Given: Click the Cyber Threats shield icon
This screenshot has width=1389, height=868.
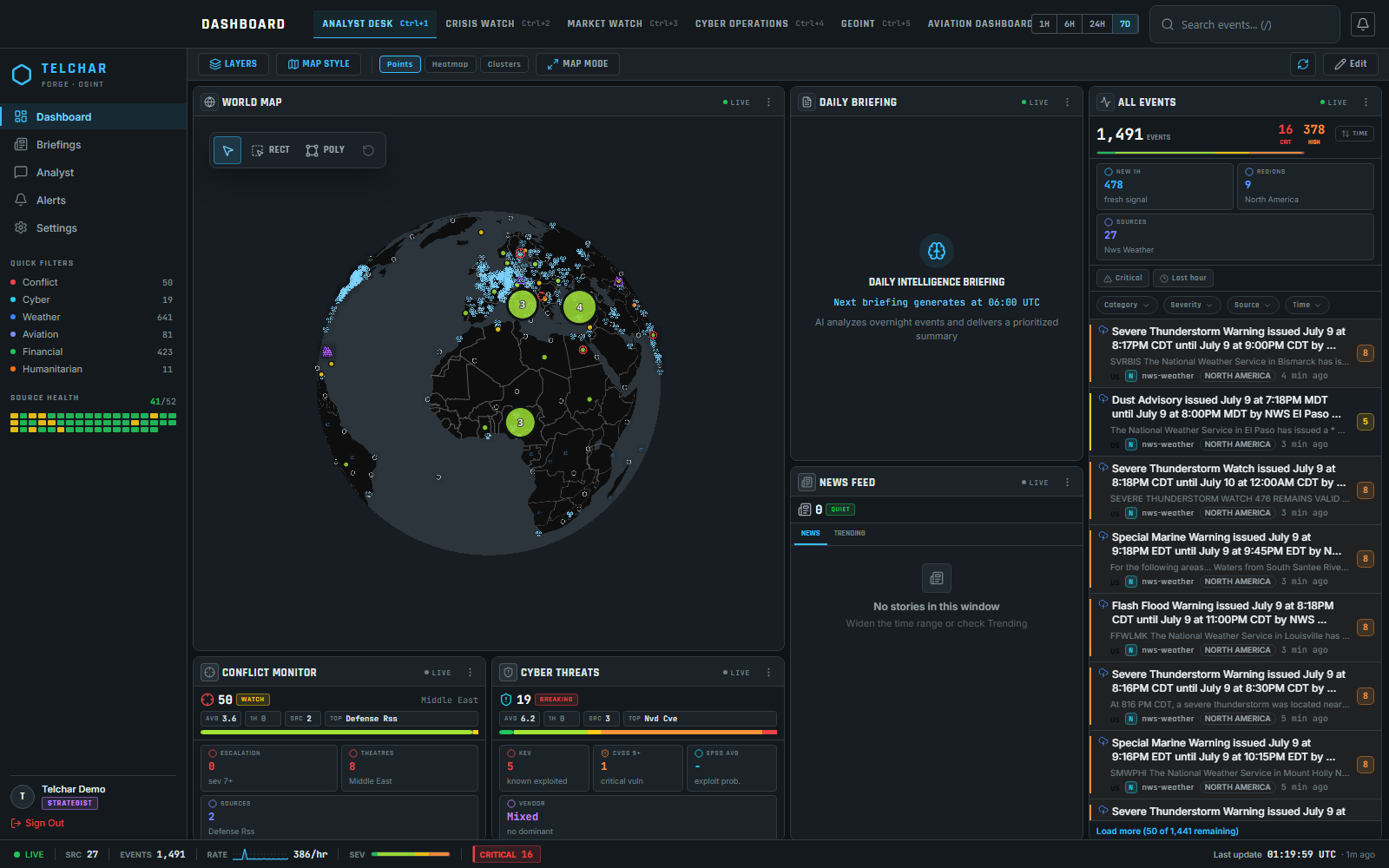Looking at the screenshot, I should pos(508,673).
